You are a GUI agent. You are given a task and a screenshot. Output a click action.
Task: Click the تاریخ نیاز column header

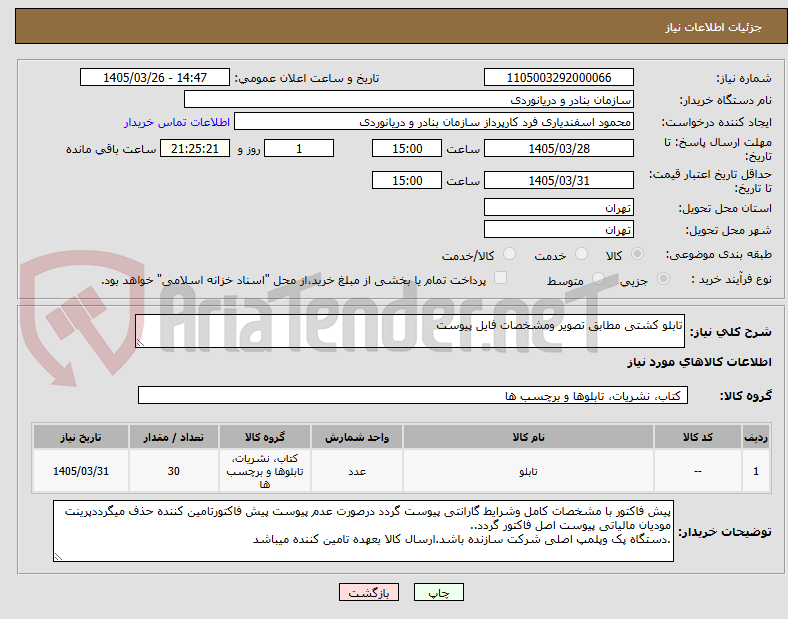pos(80,437)
